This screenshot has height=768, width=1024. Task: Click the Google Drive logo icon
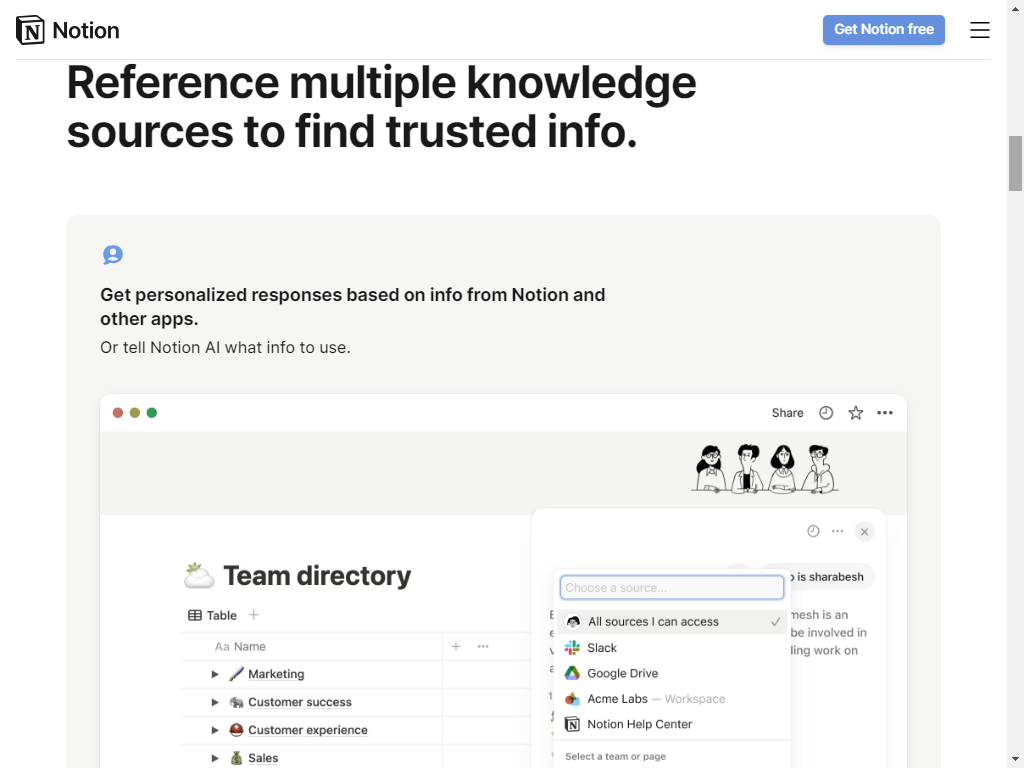572,673
